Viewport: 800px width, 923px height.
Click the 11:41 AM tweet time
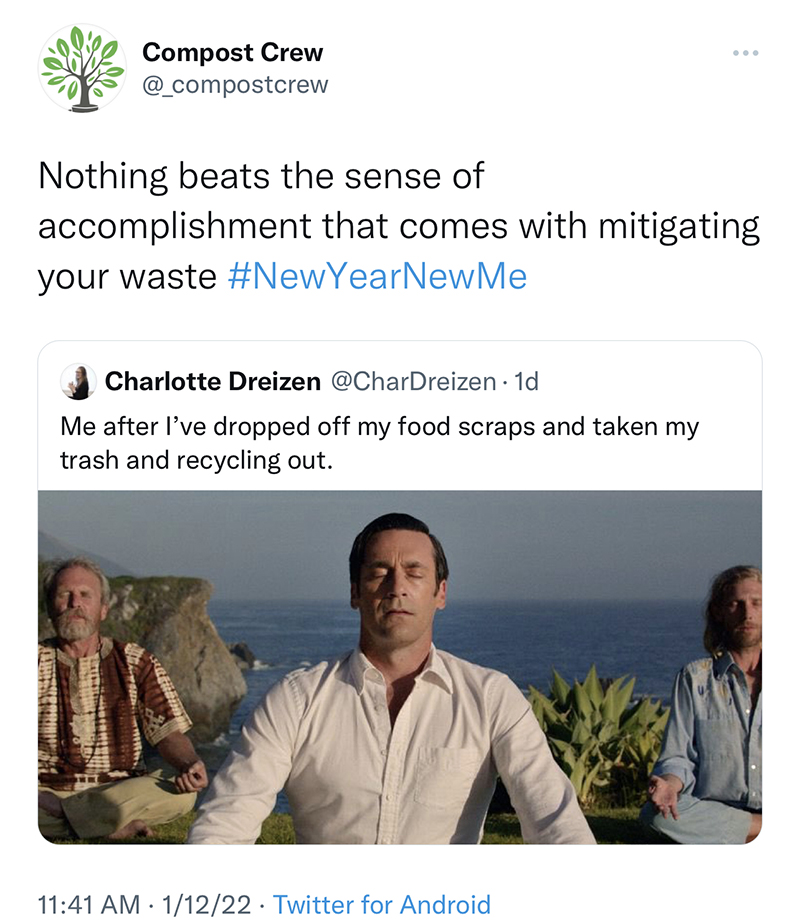(x=88, y=905)
